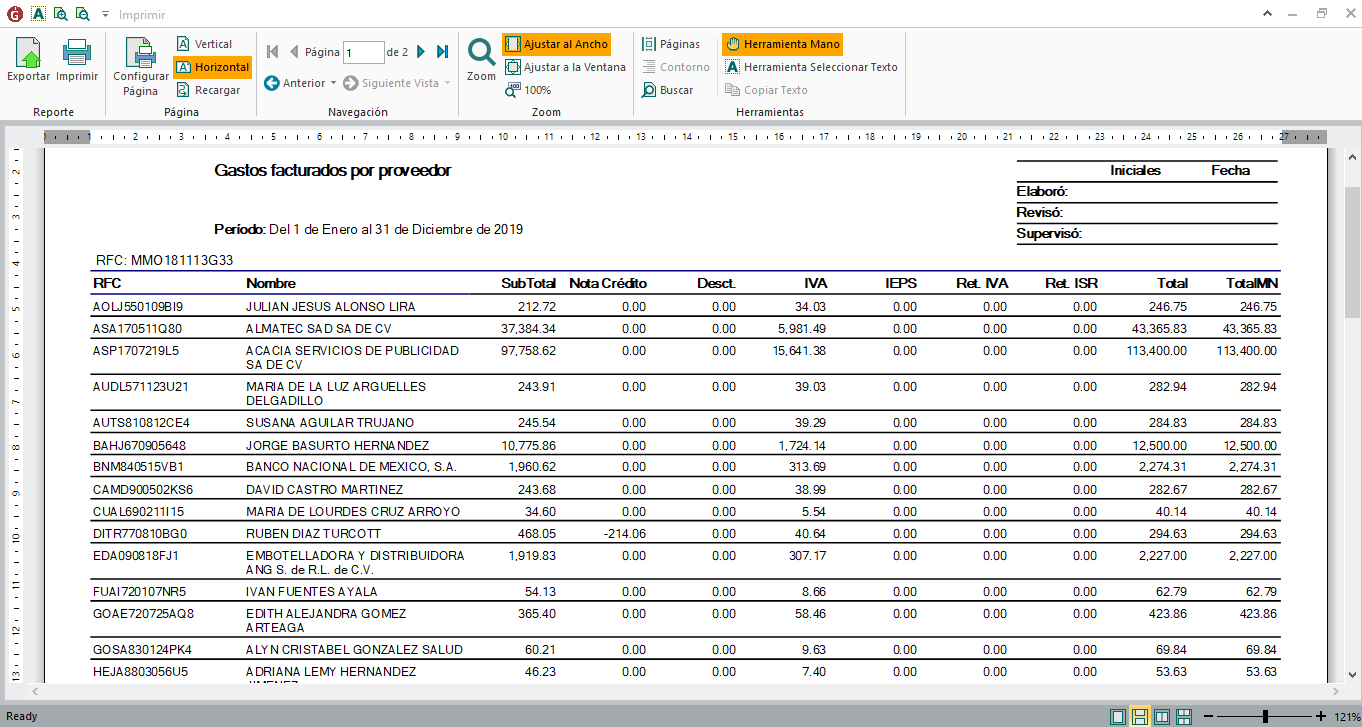The image size is (1362, 727).
Task: Set zoom to 100%
Action: (528, 90)
